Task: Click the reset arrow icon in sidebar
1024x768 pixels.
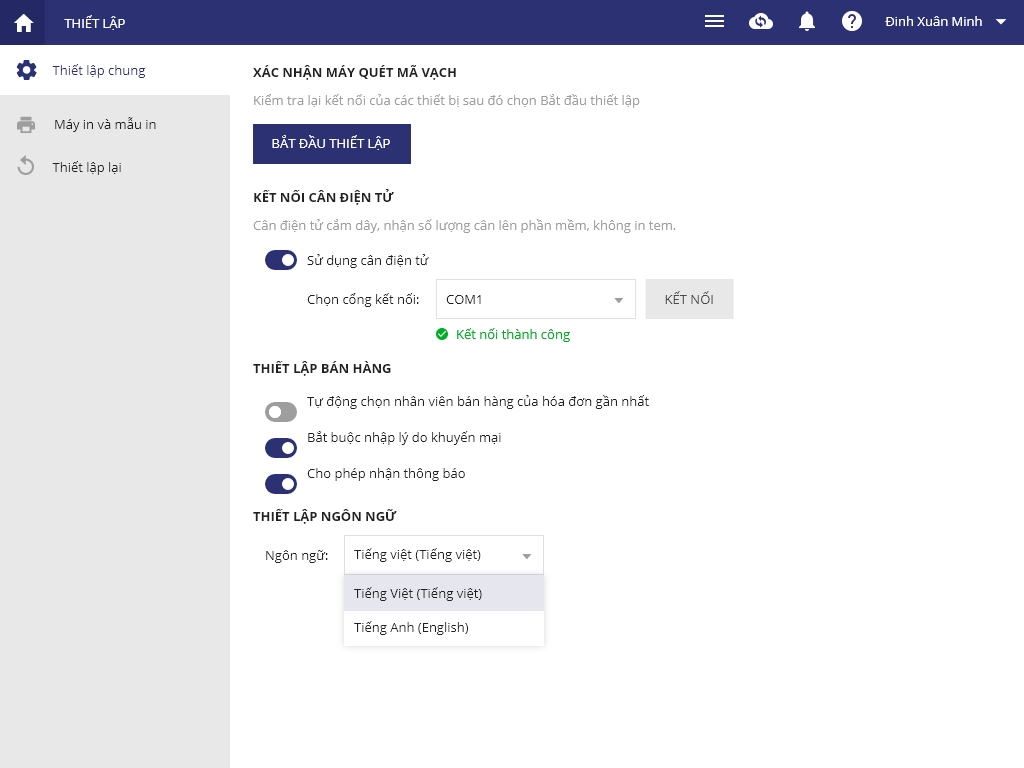Action: pyautogui.click(x=27, y=167)
